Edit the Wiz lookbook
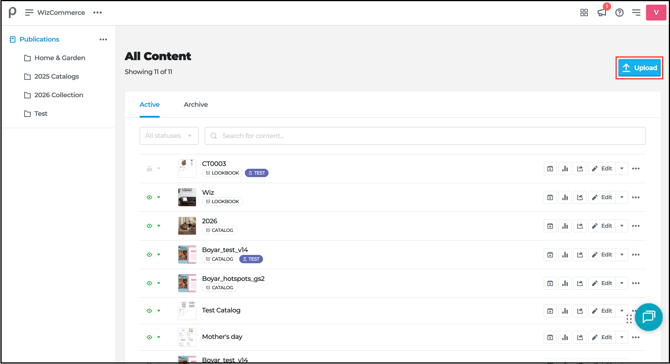 coord(602,197)
